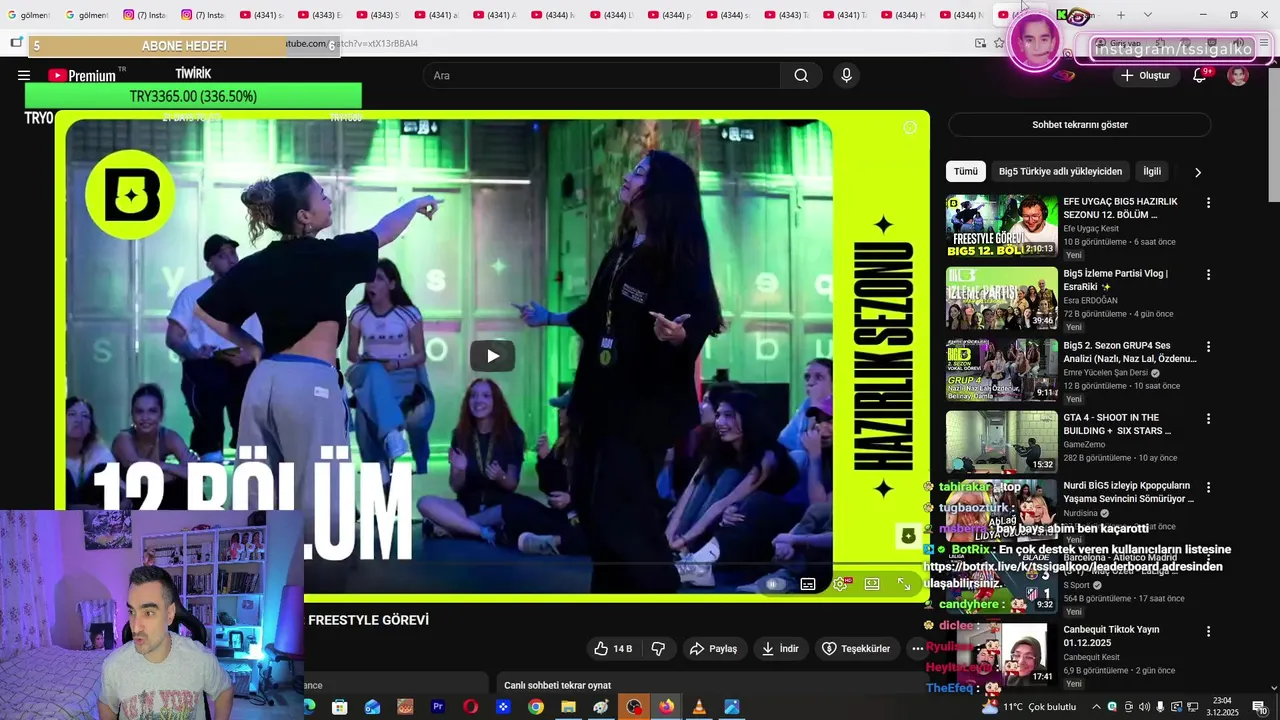Open the Mail app from the taskbar
Viewport: 1280px width, 720px height.
pos(372,707)
